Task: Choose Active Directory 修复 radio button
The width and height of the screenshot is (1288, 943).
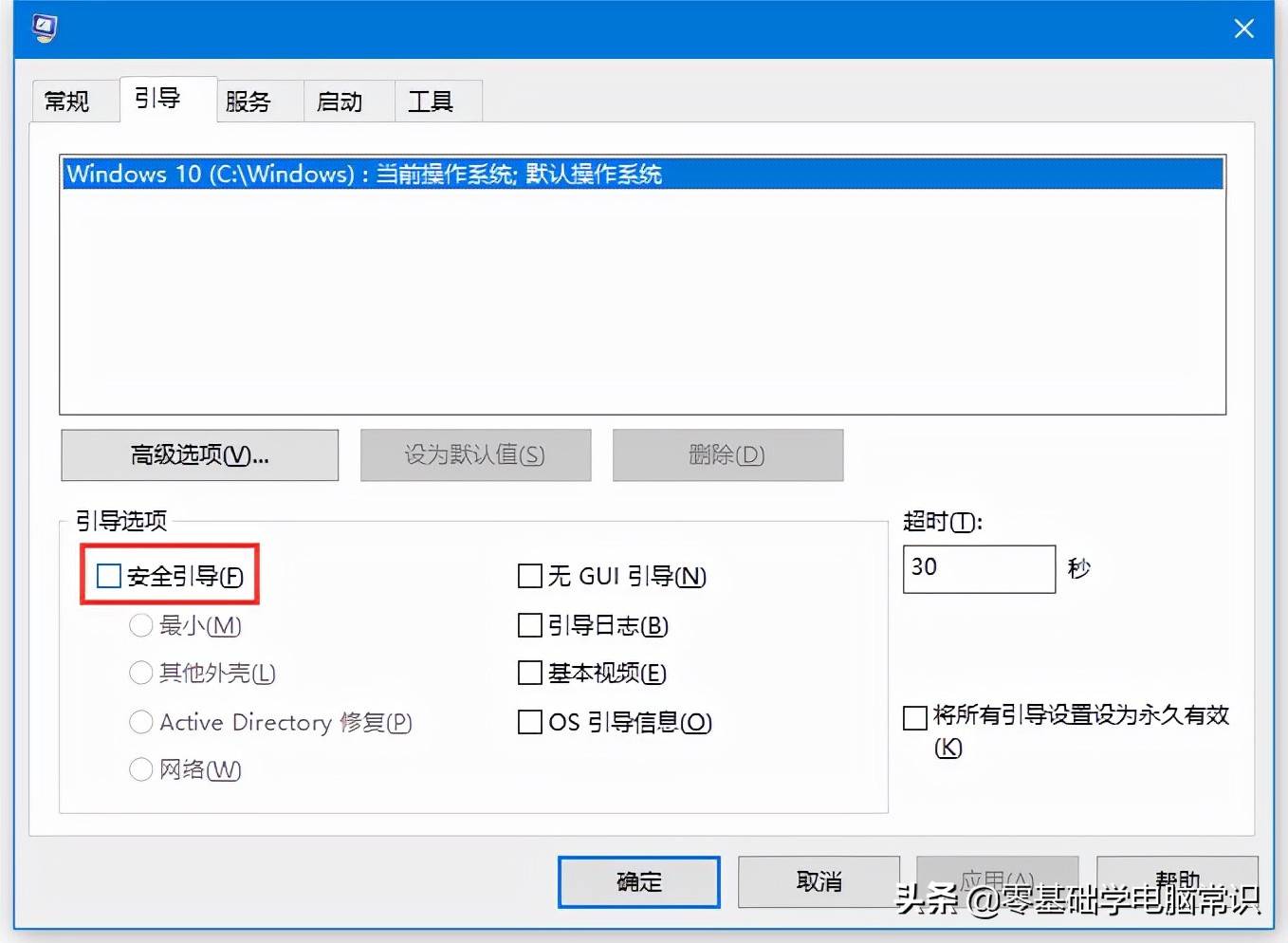Action: pyautogui.click(x=140, y=722)
